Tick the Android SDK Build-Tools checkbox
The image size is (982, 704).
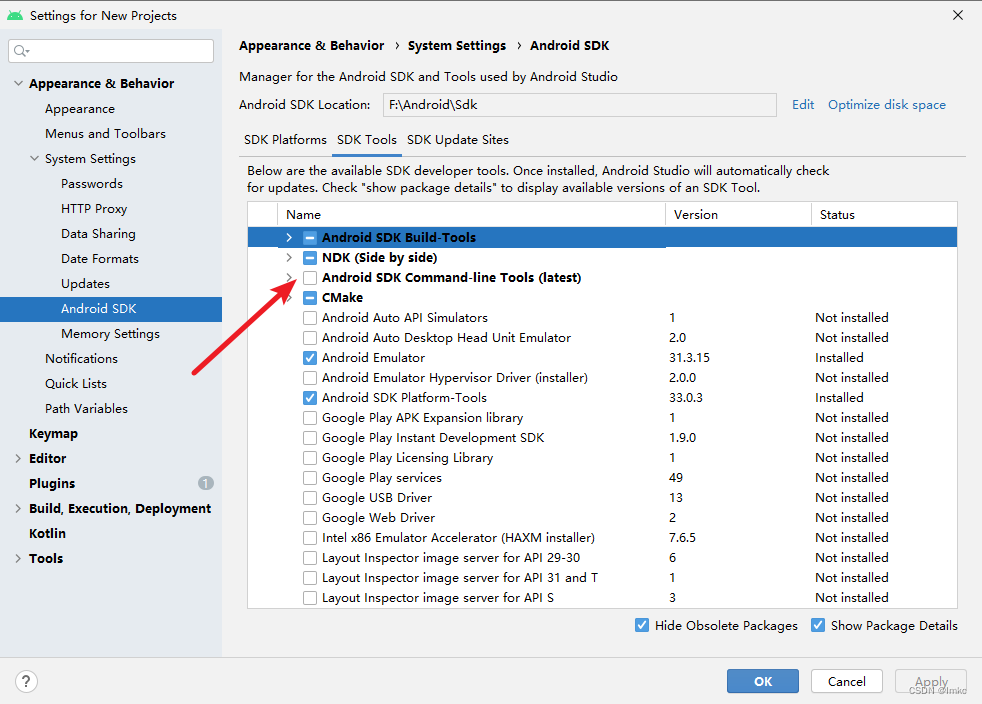309,237
